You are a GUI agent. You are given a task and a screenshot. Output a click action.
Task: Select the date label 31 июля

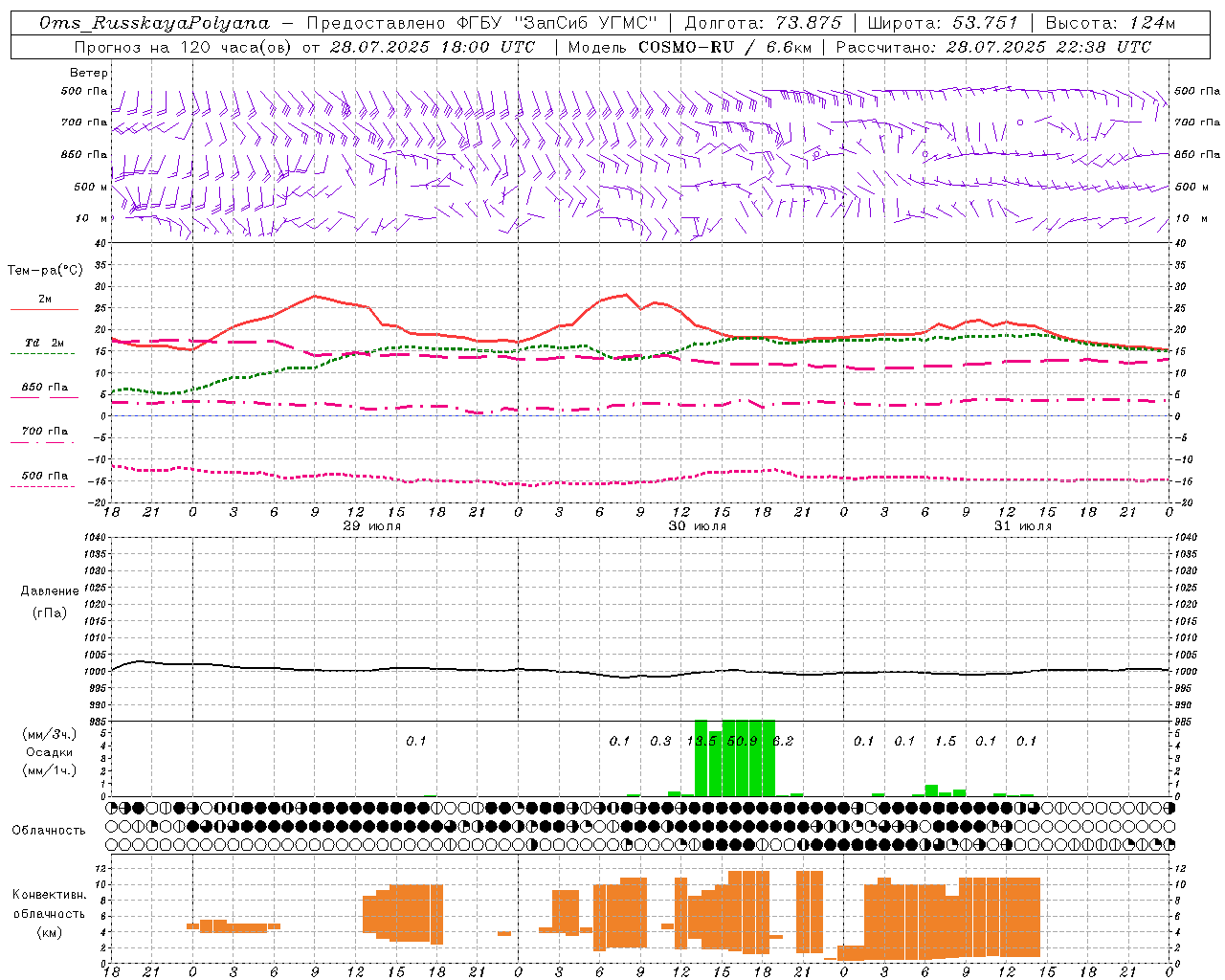point(1023,525)
